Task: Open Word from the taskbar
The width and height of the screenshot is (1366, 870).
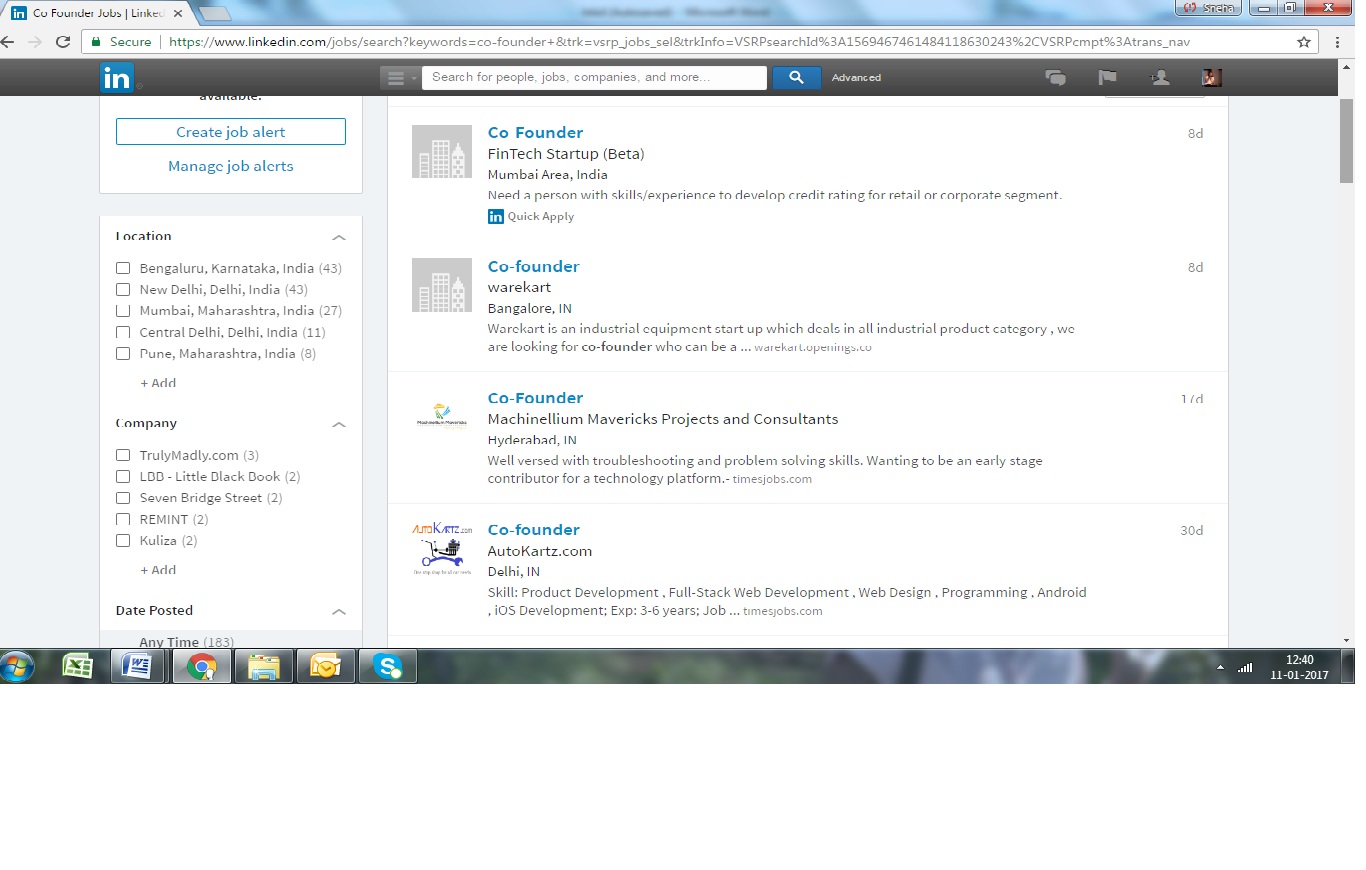Action: click(137, 666)
